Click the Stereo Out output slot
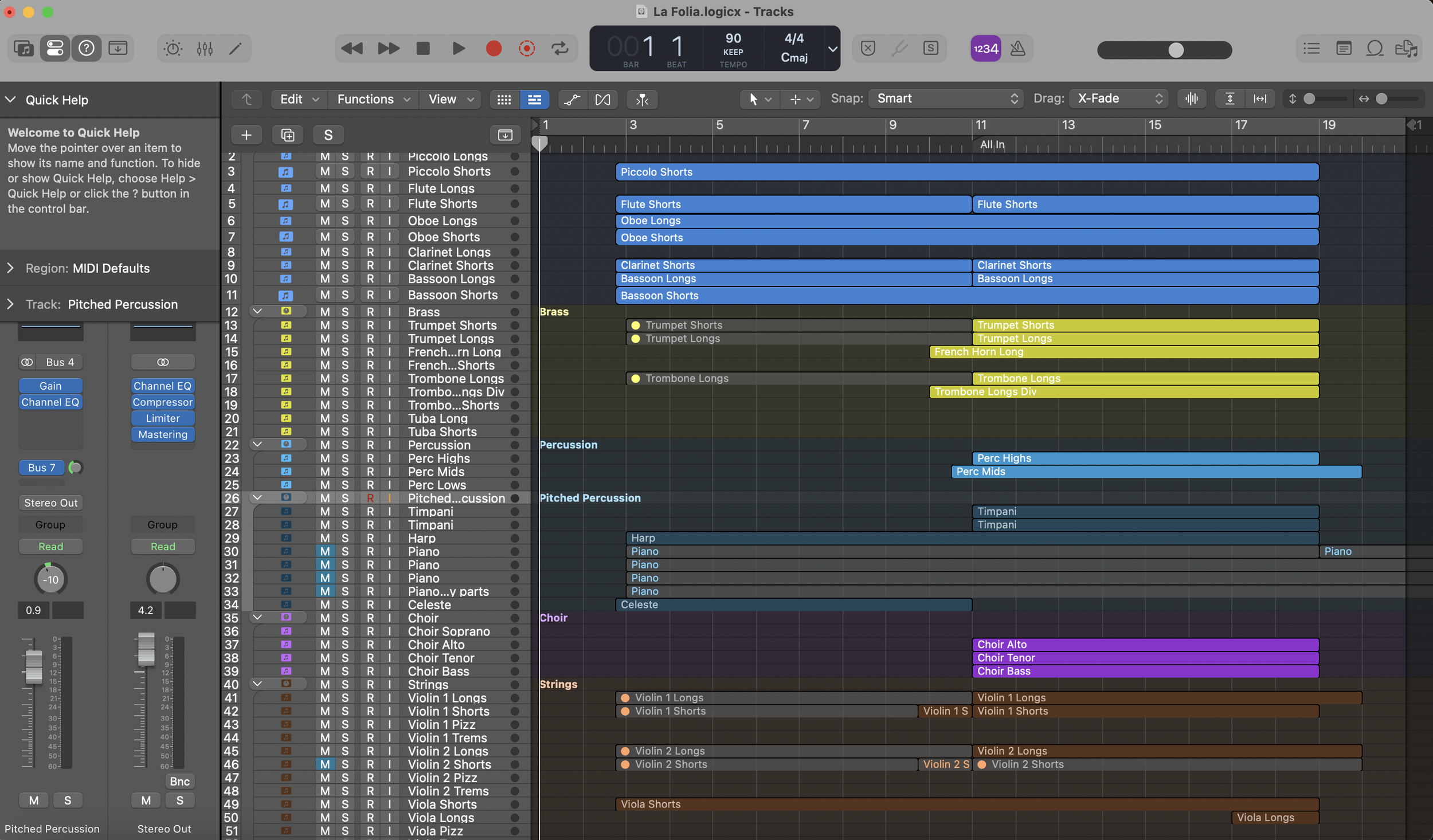The height and width of the screenshot is (840, 1433). click(x=50, y=503)
